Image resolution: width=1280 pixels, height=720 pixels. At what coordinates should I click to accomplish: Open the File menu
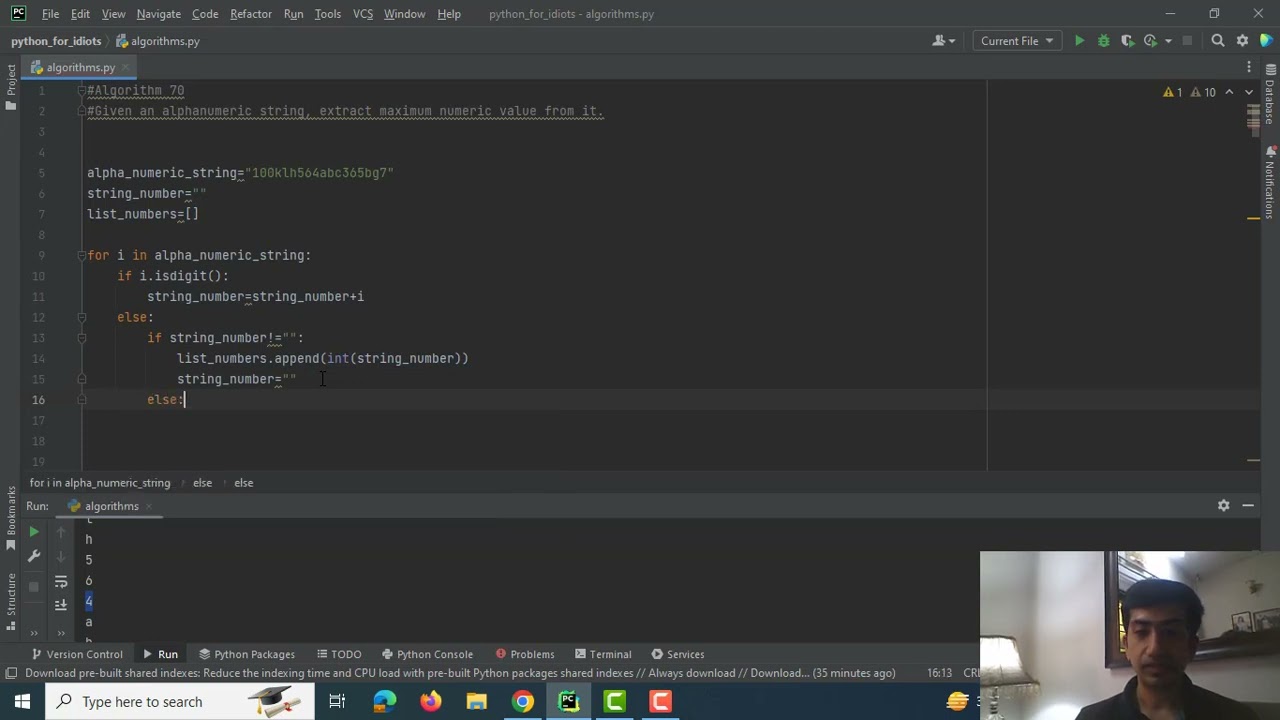pyautogui.click(x=50, y=14)
